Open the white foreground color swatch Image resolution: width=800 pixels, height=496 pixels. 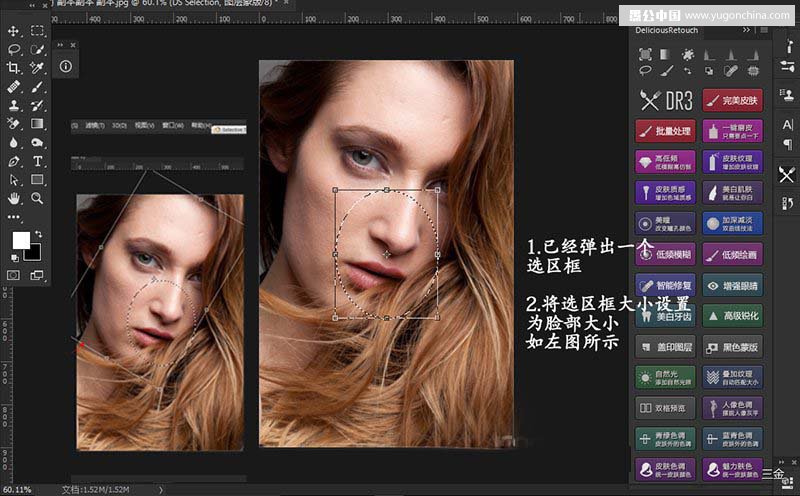pos(21,240)
